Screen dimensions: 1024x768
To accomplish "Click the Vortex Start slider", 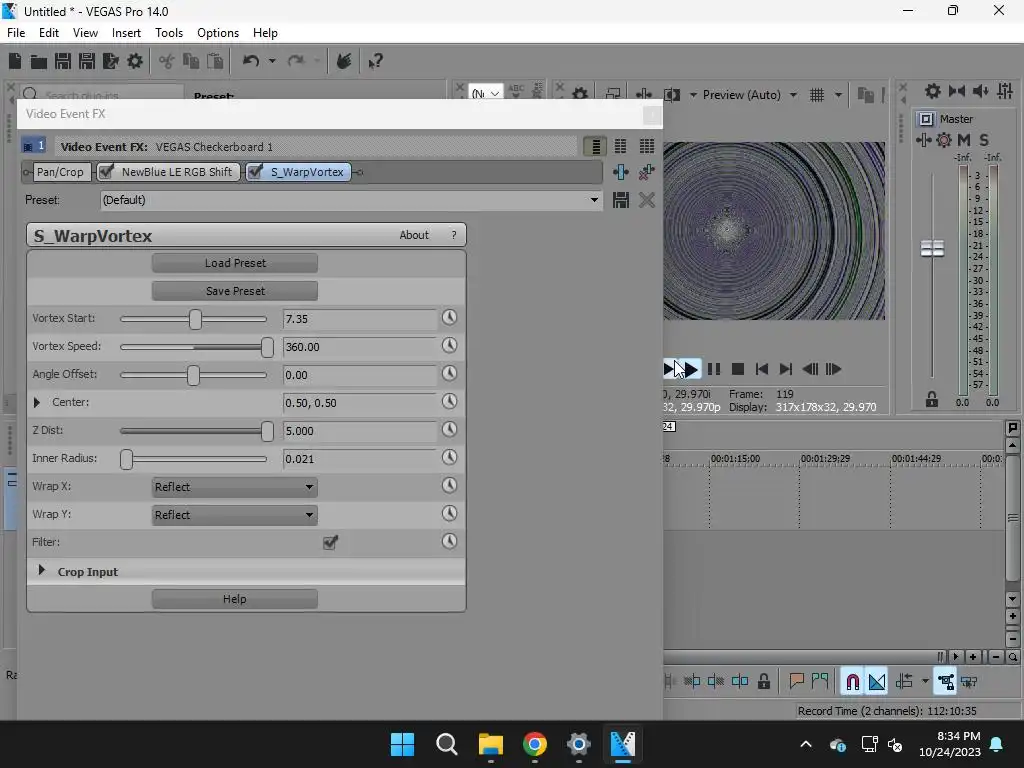I will pos(193,319).
